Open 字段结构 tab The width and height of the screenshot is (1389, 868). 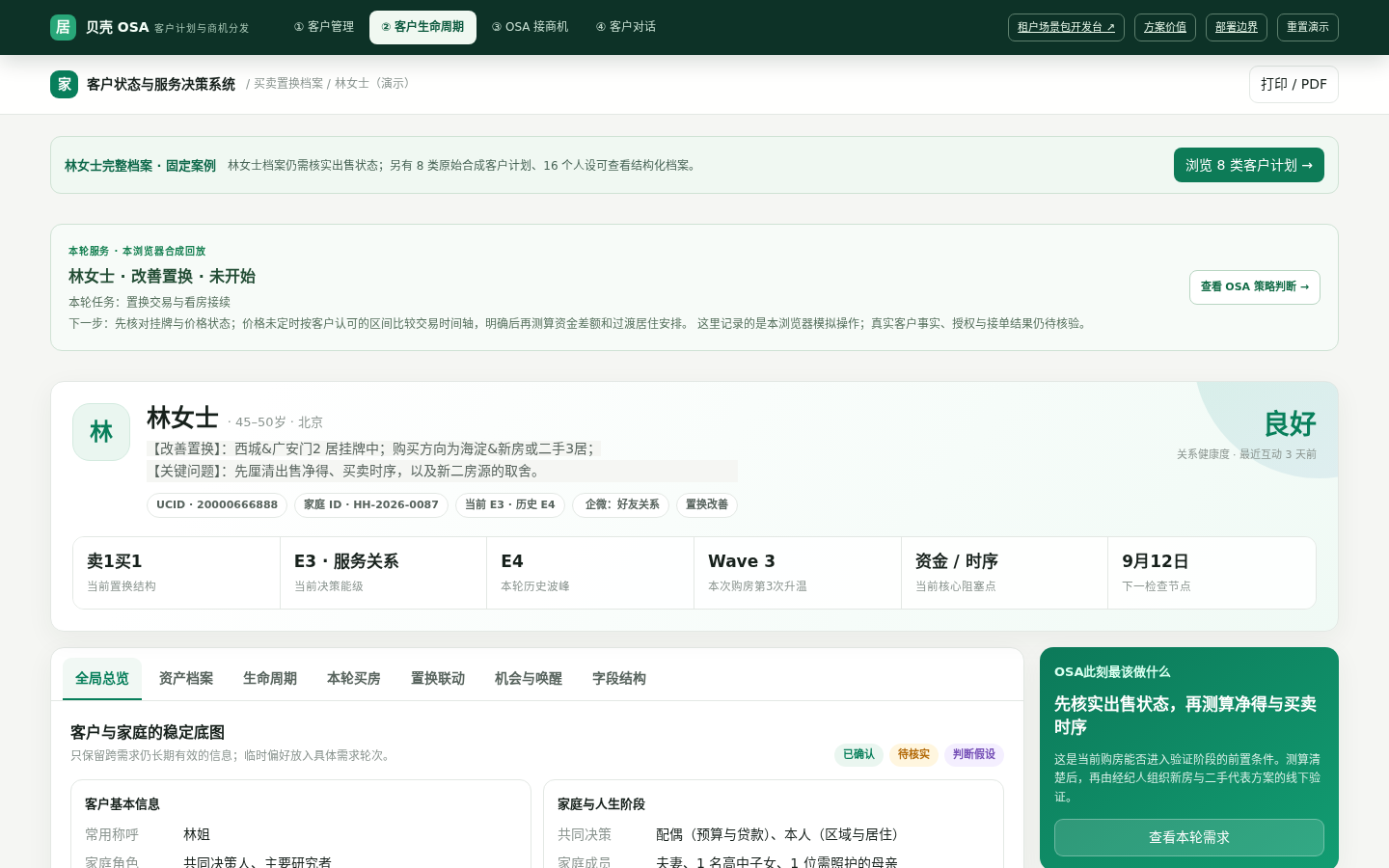619,678
